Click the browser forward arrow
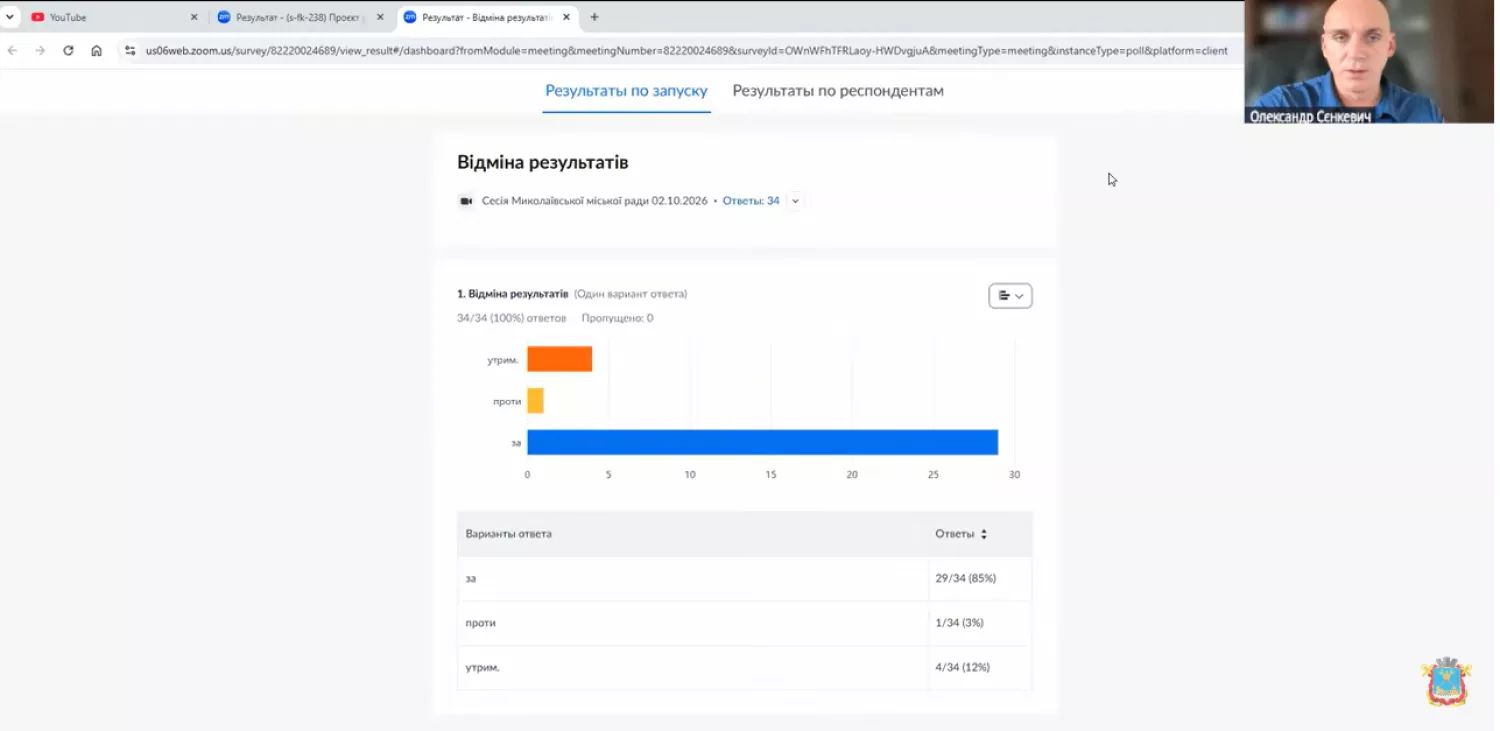Screen dimensions: 1500x731 40,50
